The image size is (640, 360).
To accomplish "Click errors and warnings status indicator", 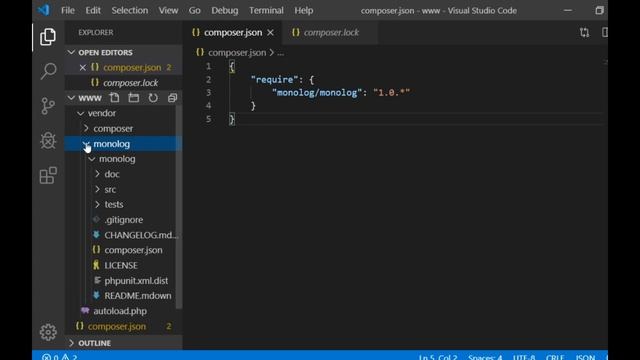I will 59,357.
